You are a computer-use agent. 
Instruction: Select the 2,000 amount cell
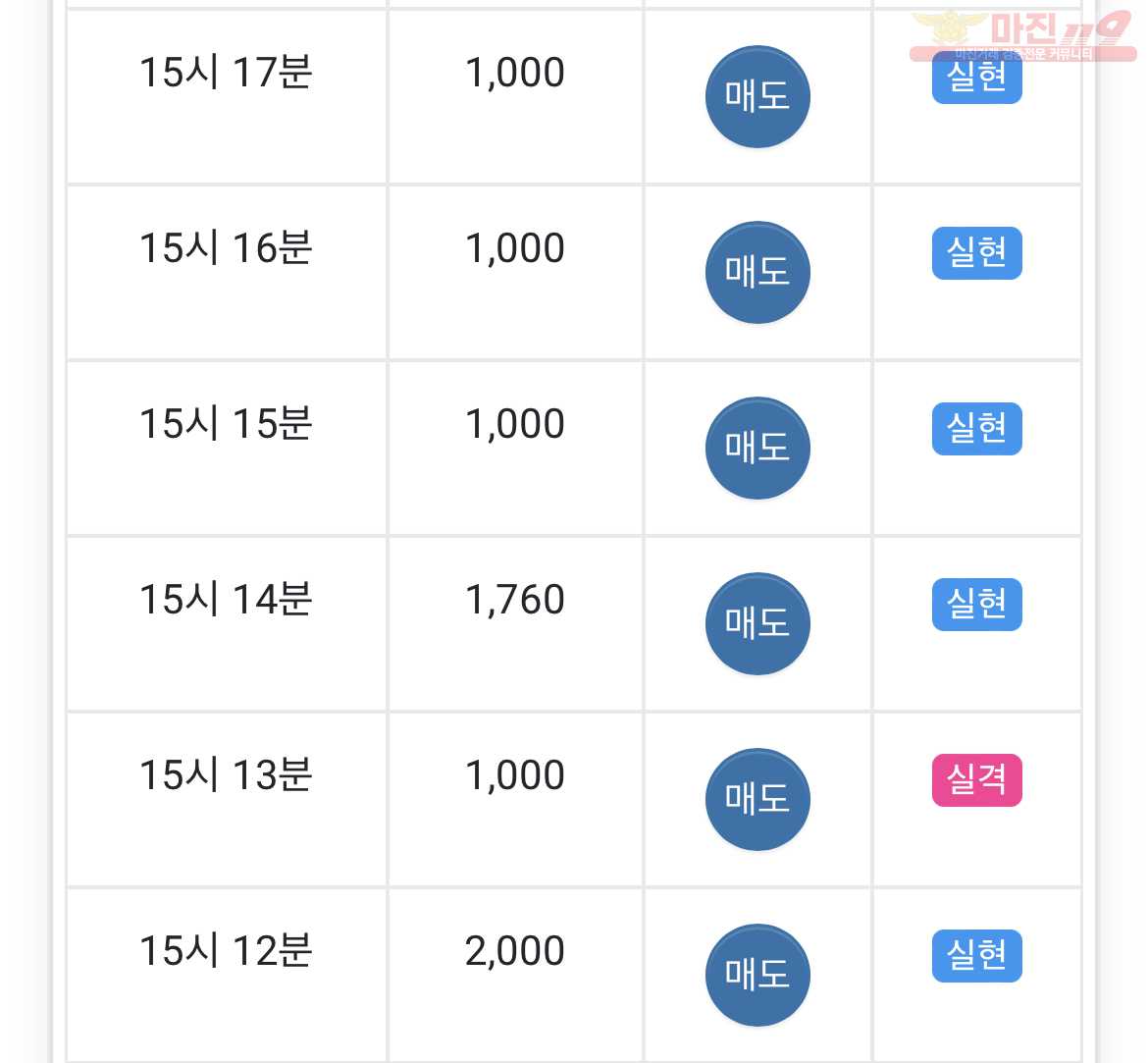515,975
